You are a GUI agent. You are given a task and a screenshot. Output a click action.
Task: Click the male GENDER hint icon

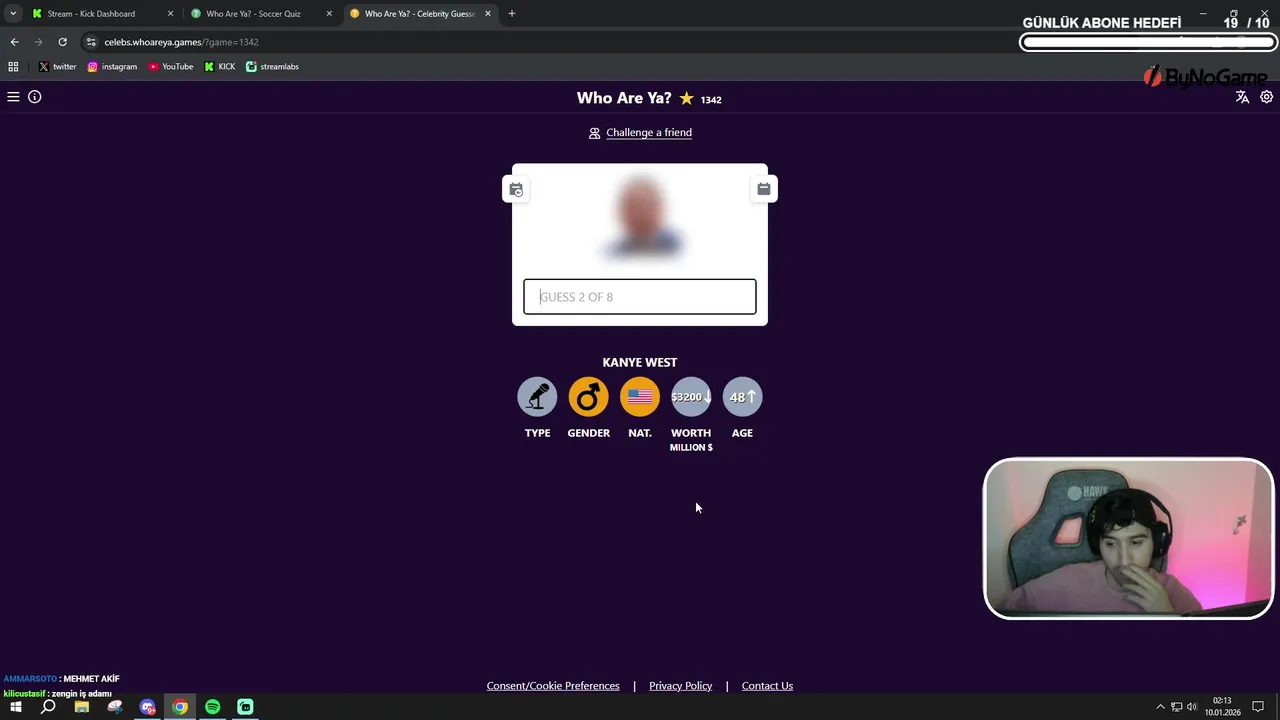click(588, 397)
